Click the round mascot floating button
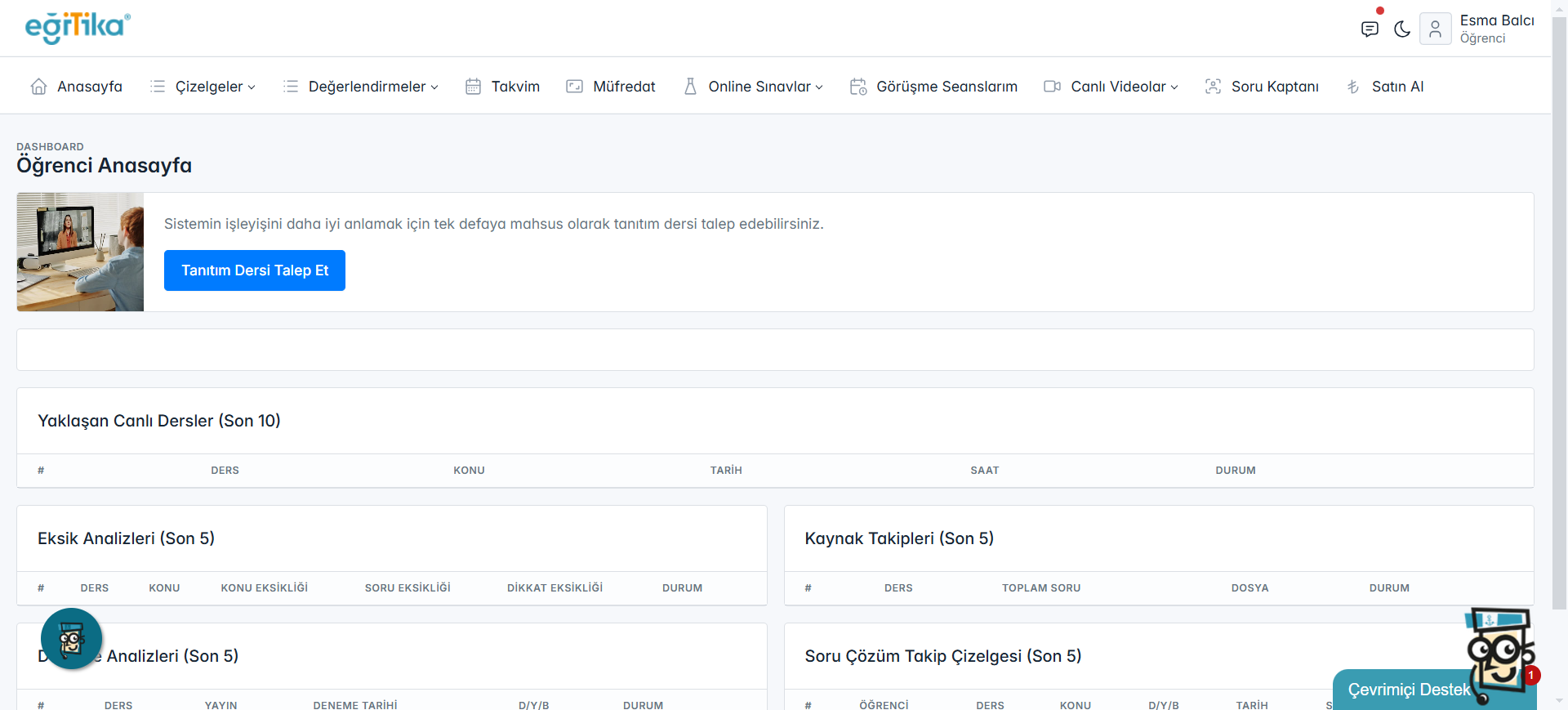This screenshot has height=710, width=1568. [x=72, y=639]
